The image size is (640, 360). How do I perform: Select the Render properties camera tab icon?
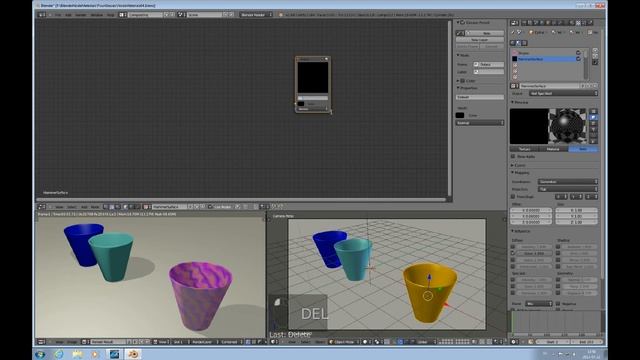pyautogui.click(x=524, y=23)
